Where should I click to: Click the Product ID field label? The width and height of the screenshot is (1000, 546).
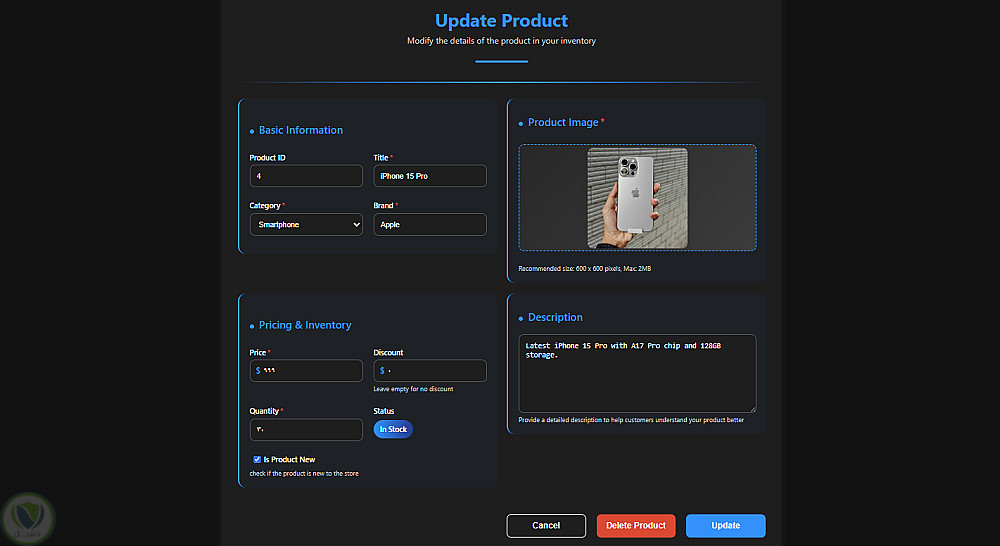[x=267, y=158]
